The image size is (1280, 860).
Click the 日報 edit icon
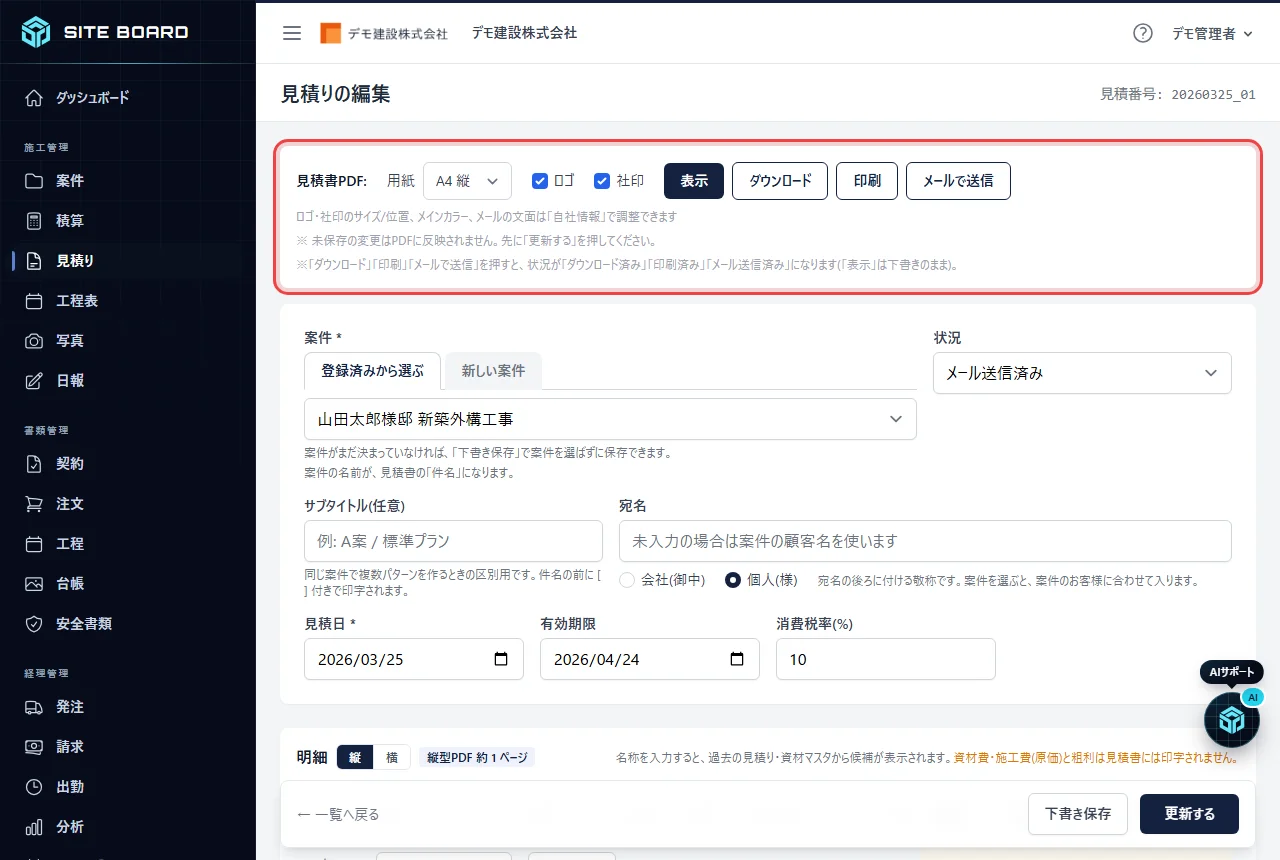(34, 381)
